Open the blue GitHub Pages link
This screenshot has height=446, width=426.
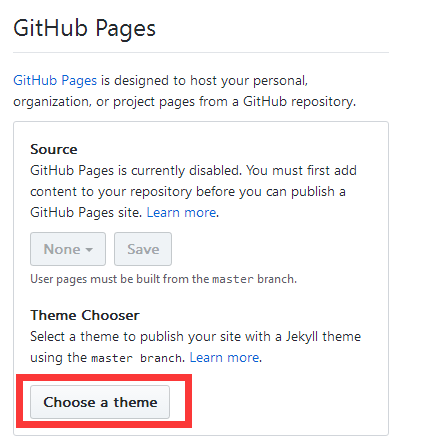[55, 81]
